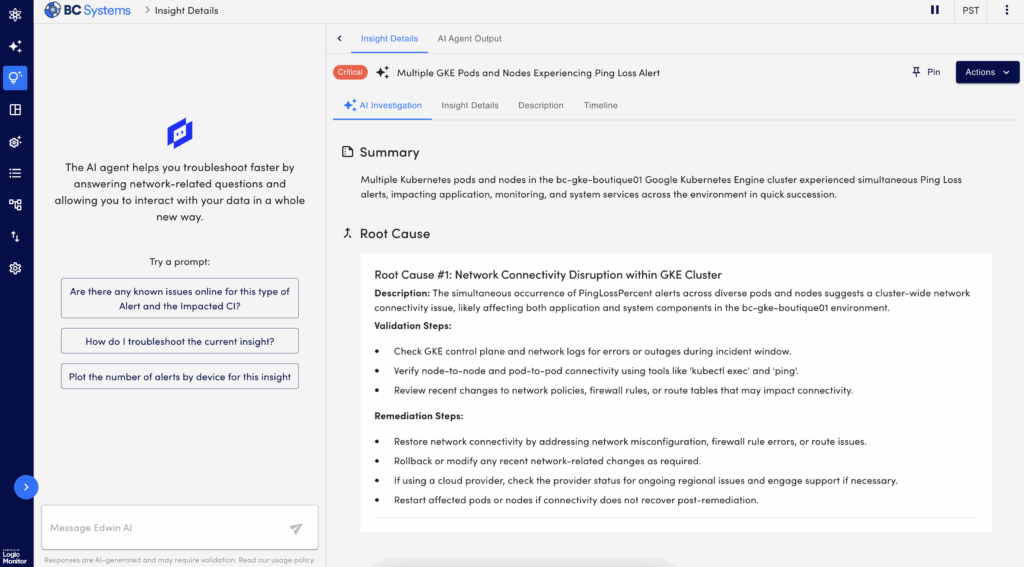Open the topology hierarchy icon in the sidebar
Image resolution: width=1024 pixels, height=567 pixels.
(x=15, y=204)
